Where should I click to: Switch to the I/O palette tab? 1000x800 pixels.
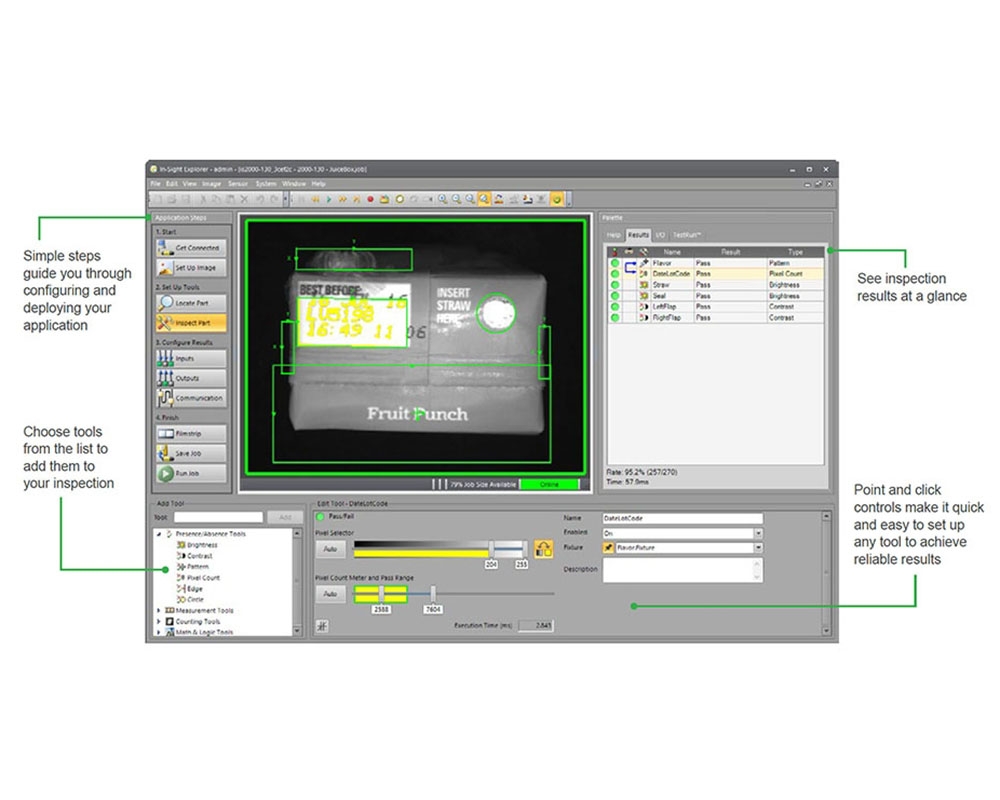tap(661, 234)
